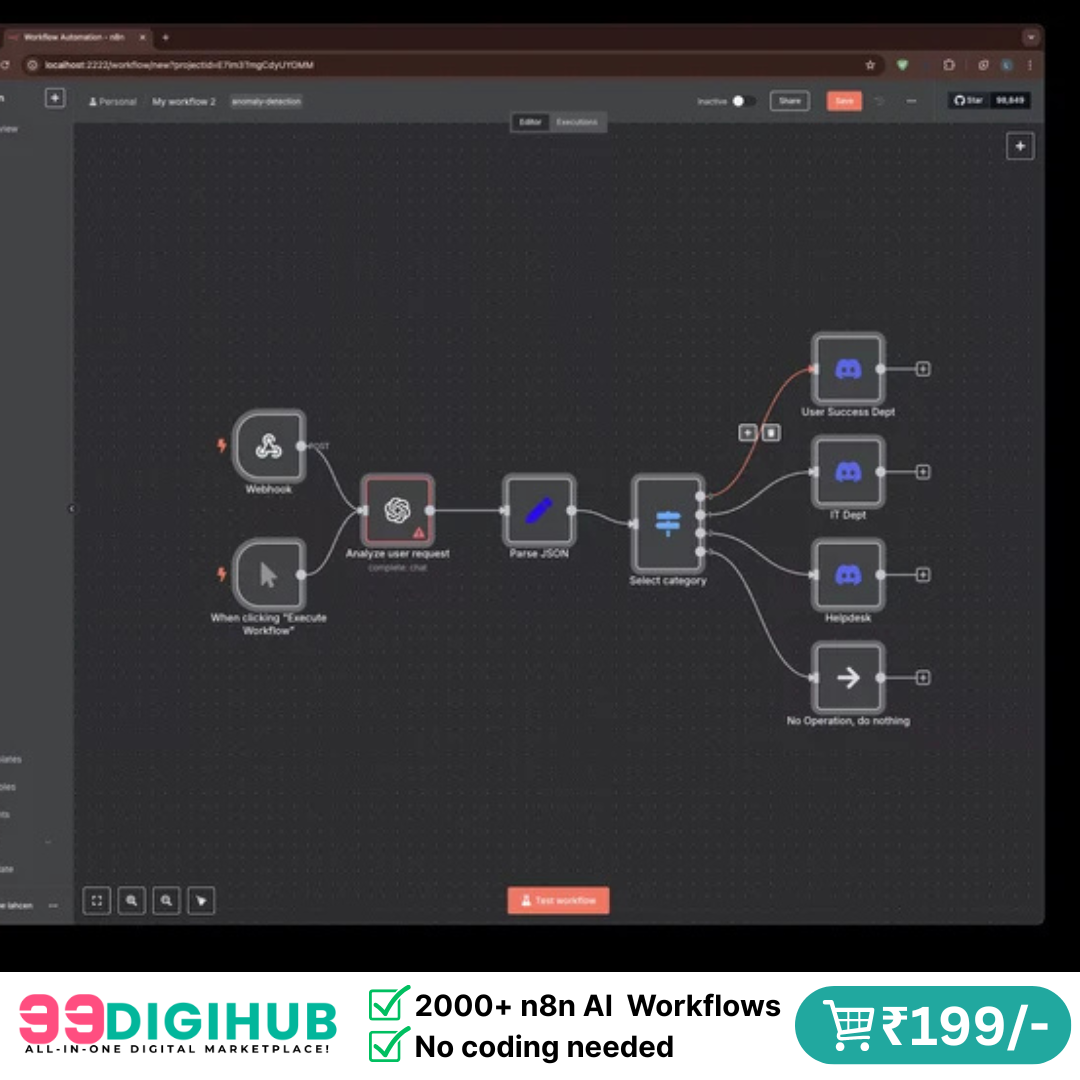Viewport: 1080px width, 1080px height.
Task: Expand the IT Dept node output connector
Action: click(x=921, y=471)
